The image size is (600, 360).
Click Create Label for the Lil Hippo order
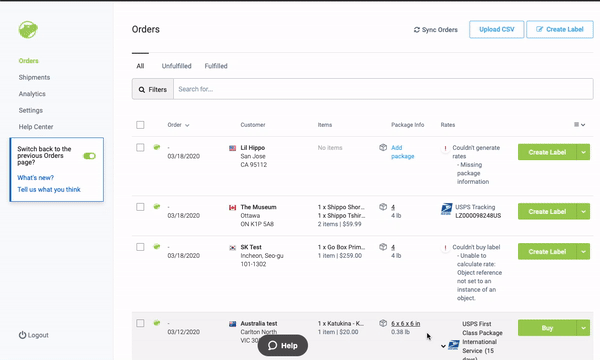[547, 152]
